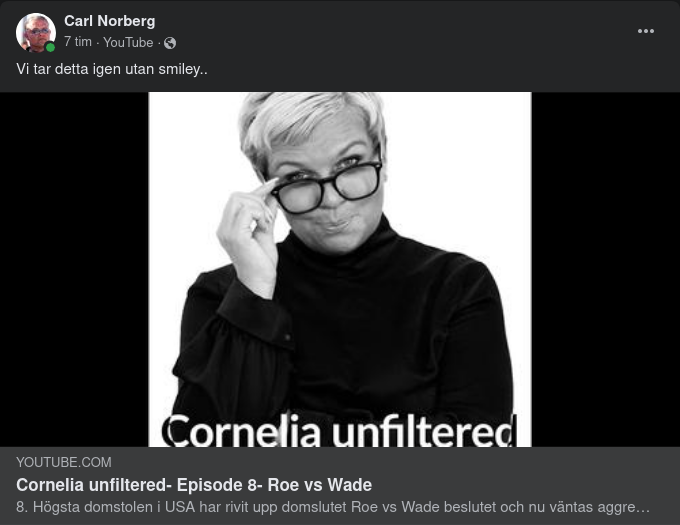The height and width of the screenshot is (525, 680).
Task: Click the YOUTUBE.COM domain label
Action: [64, 462]
